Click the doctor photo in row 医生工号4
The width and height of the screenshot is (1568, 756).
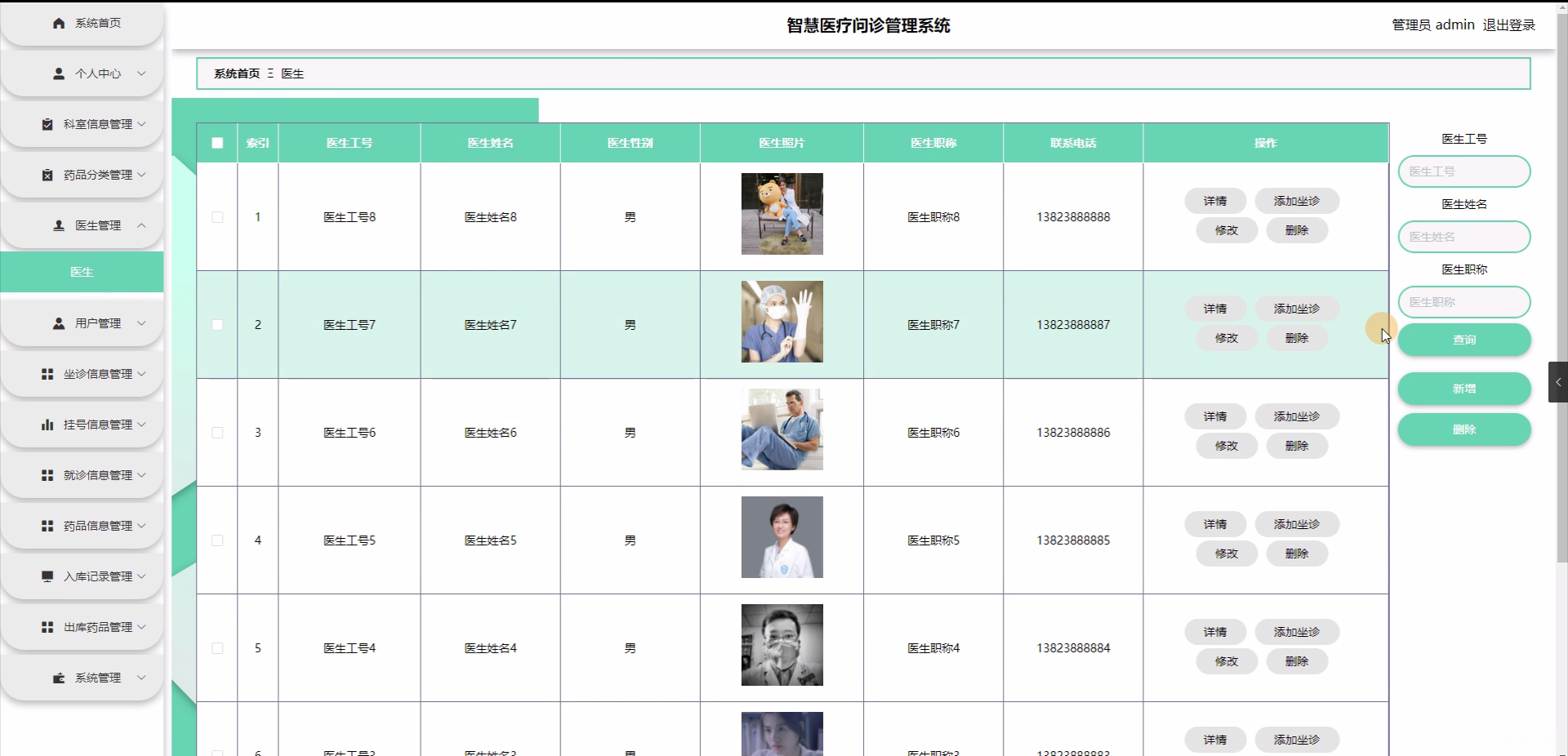[782, 645]
